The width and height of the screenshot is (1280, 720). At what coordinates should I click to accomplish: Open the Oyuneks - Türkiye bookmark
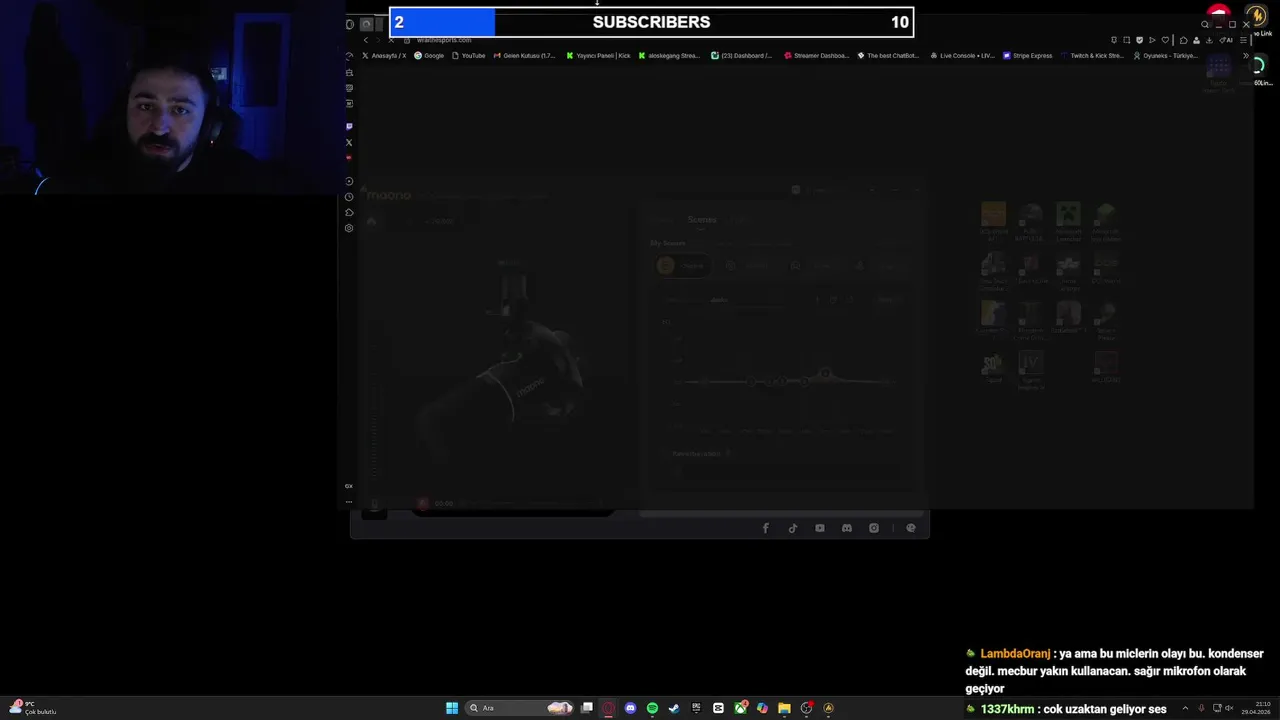pyautogui.click(x=1166, y=56)
